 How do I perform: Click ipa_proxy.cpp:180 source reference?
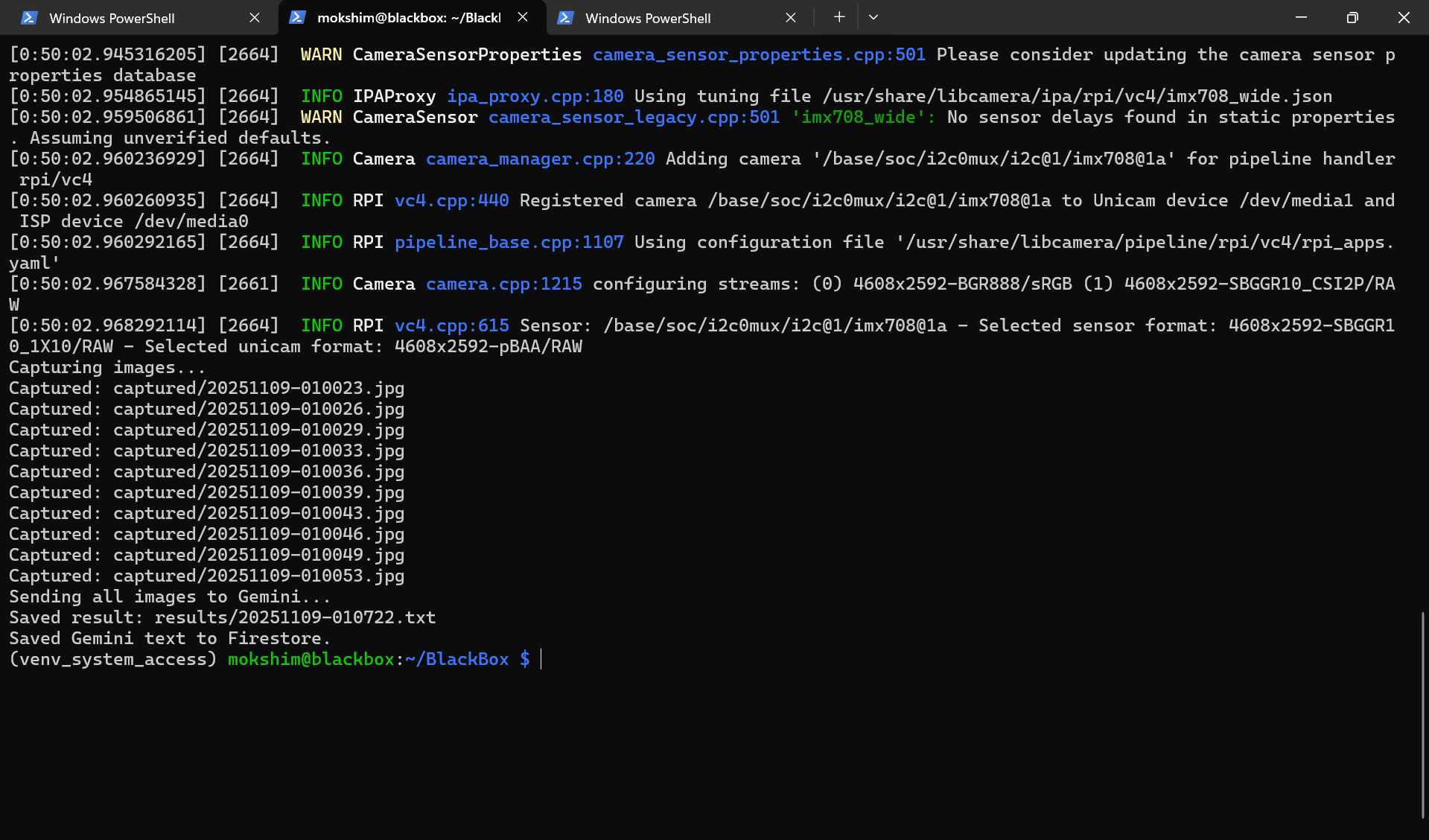pos(535,96)
